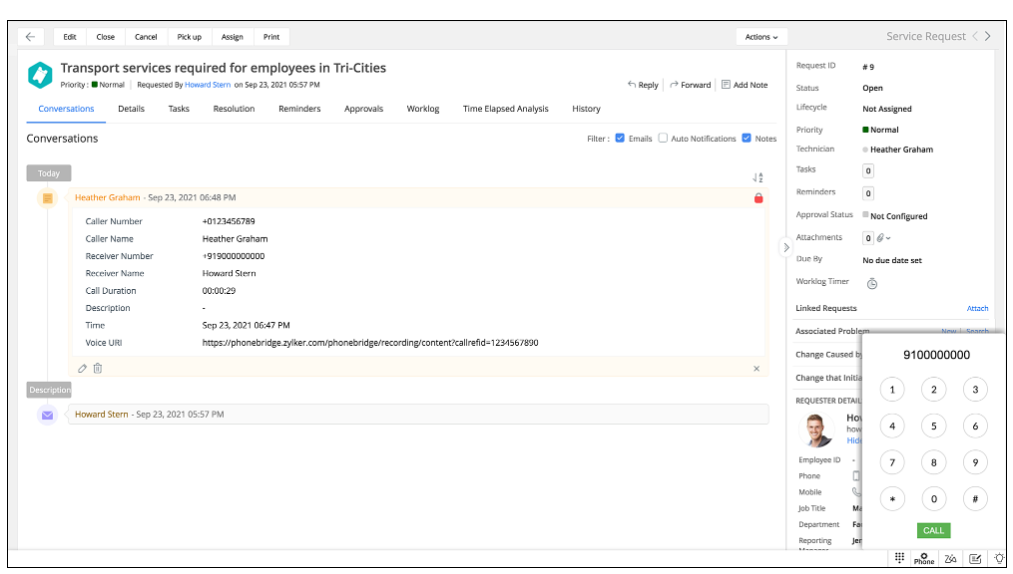Image resolution: width=1013 pixels, height=574 pixels.
Task: Click the red lock icon on the note
Action: pyautogui.click(x=758, y=198)
